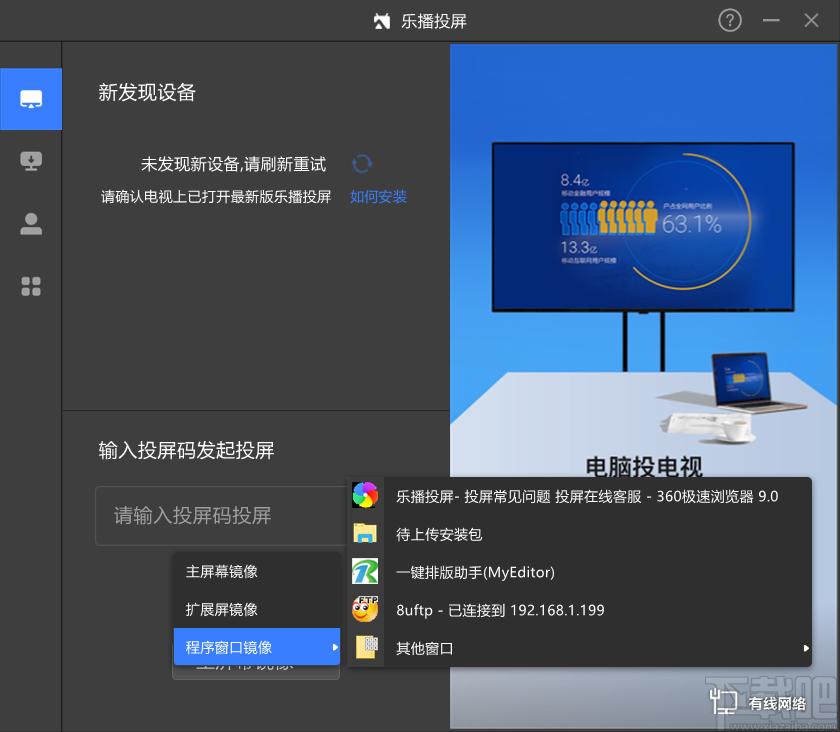Click the cast code input field
Viewport: 840px width, 732px height.
222,516
